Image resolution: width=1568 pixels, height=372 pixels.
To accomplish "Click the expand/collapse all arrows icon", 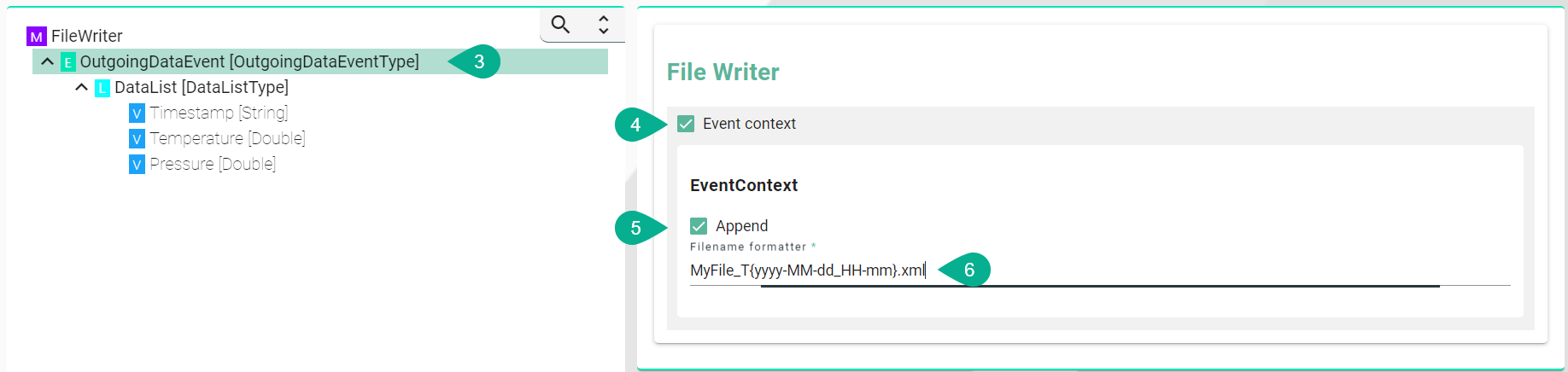I will 603,25.
